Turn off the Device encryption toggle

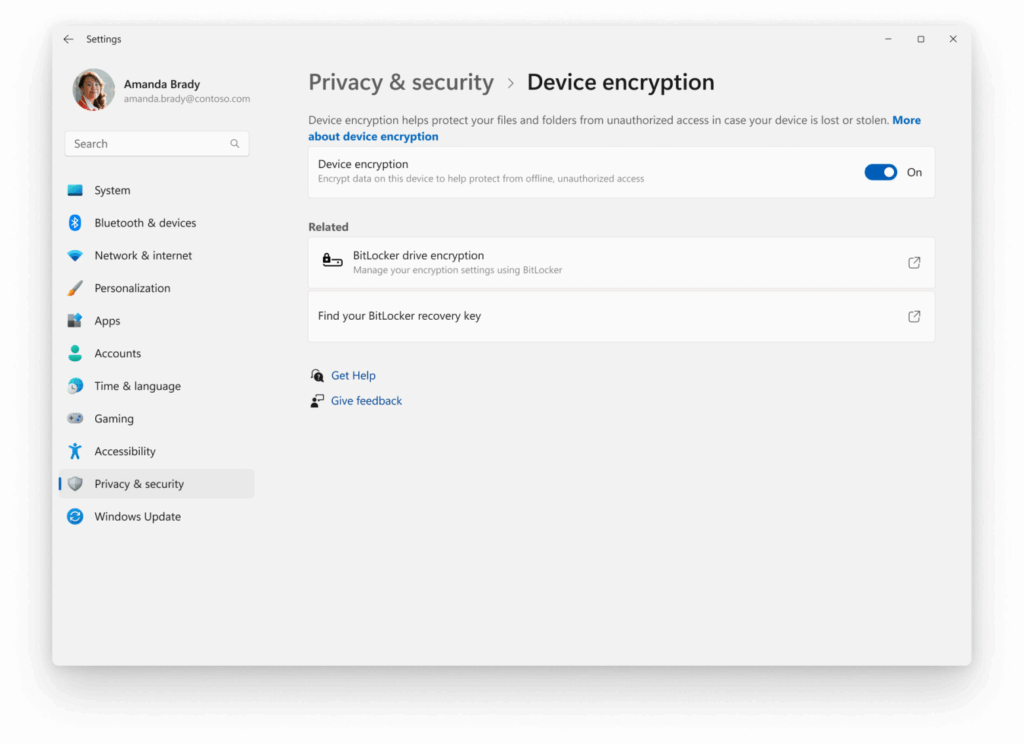[880, 172]
